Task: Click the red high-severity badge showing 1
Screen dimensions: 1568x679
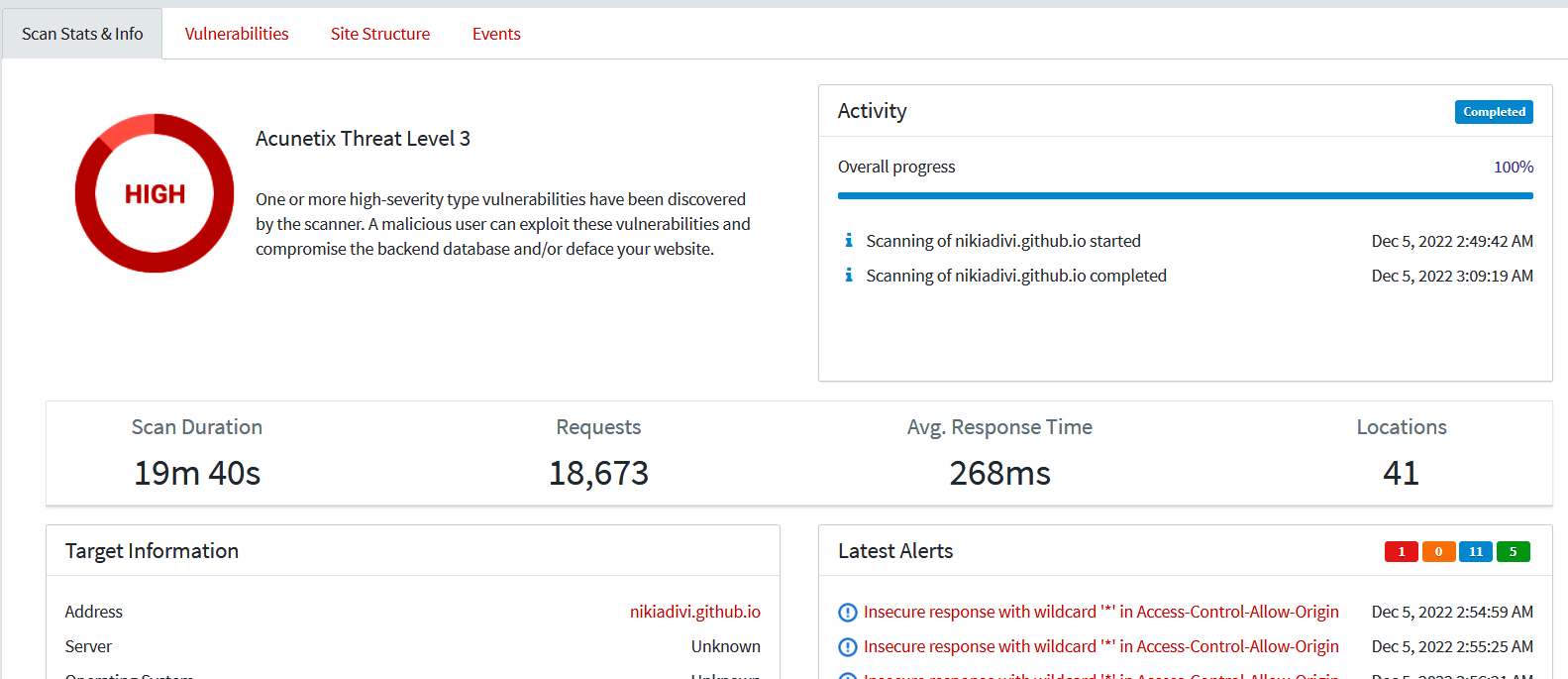Action: pos(1401,552)
